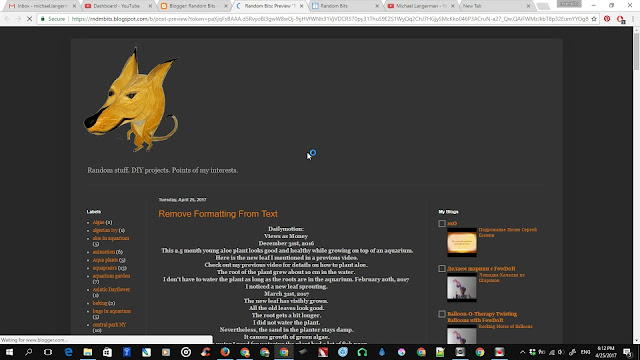Switch to the Blogger: Random Bits tab
Viewport: 640px width, 360px height.
click(x=192, y=6)
